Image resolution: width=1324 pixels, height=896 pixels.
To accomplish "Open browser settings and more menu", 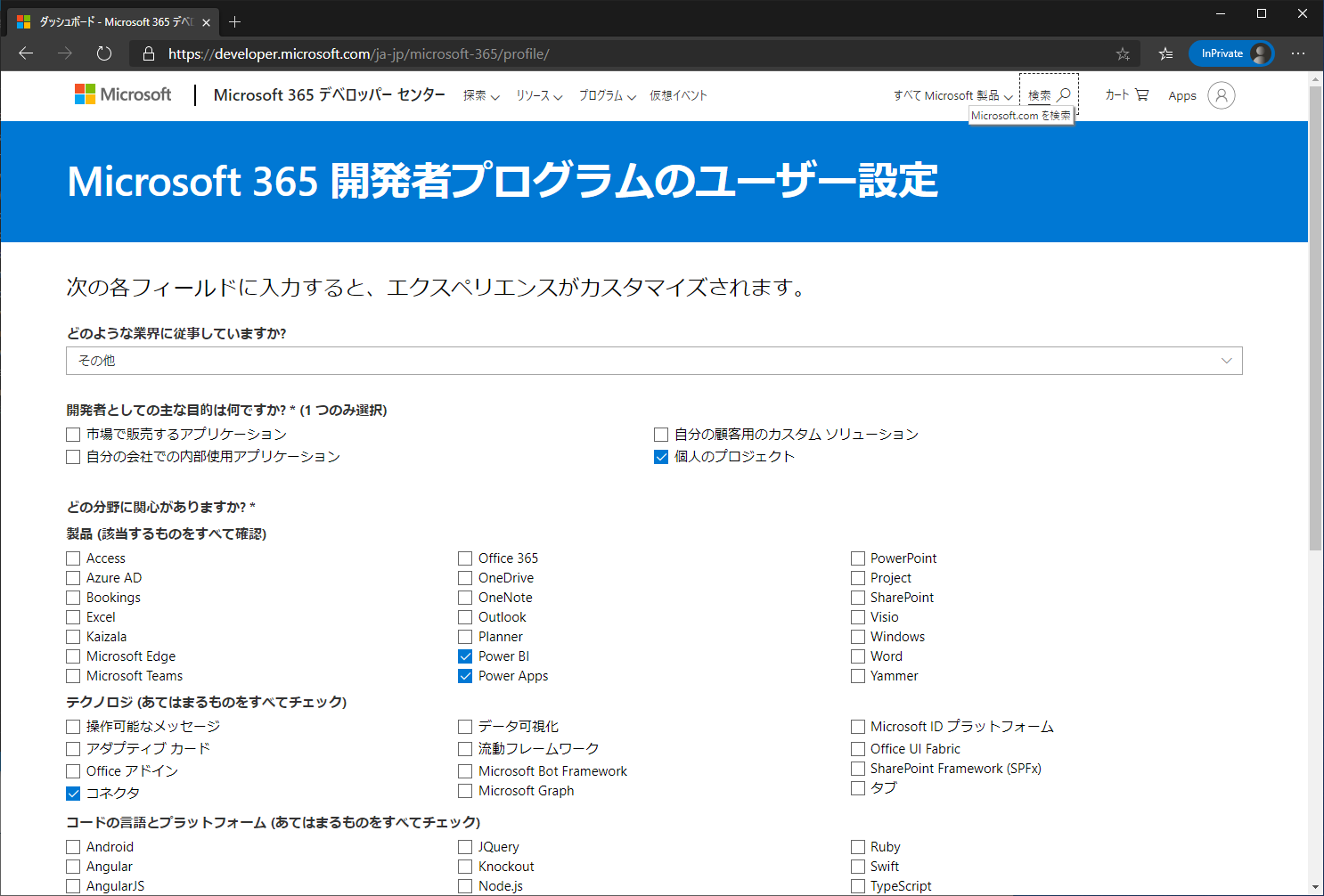I will (1298, 53).
